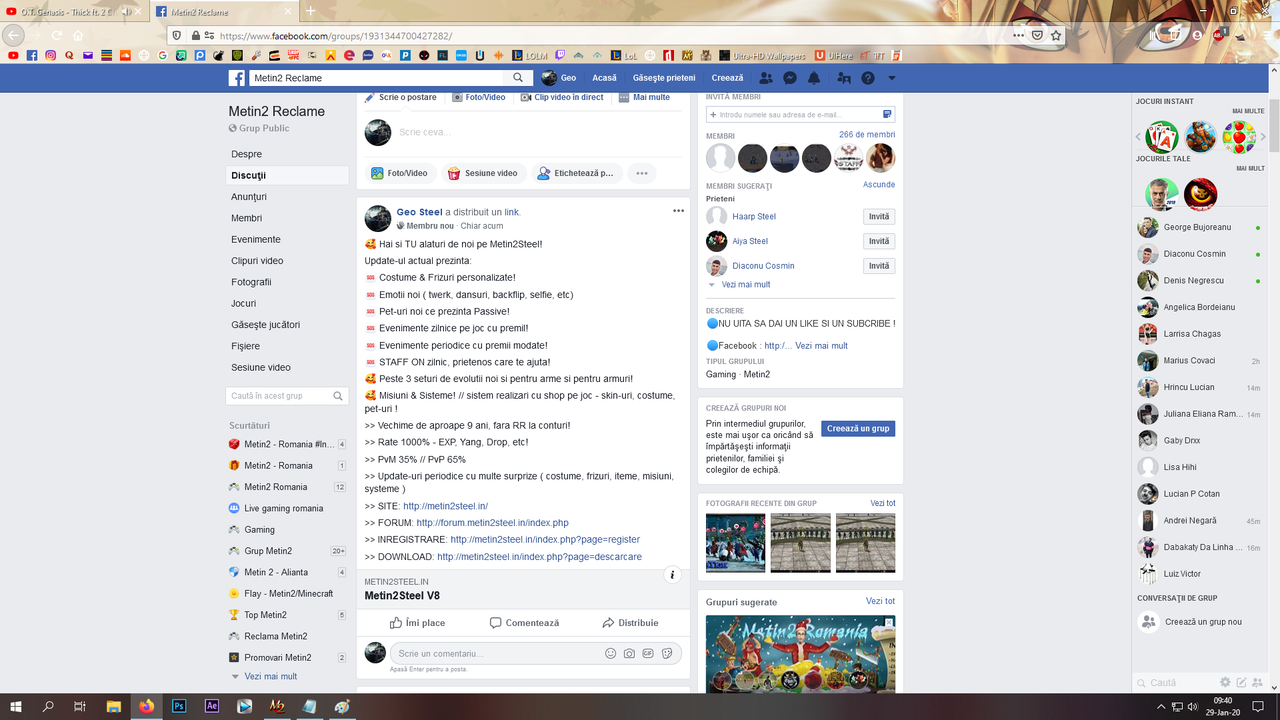Open the metin2steel.in forum link

pos(492,523)
